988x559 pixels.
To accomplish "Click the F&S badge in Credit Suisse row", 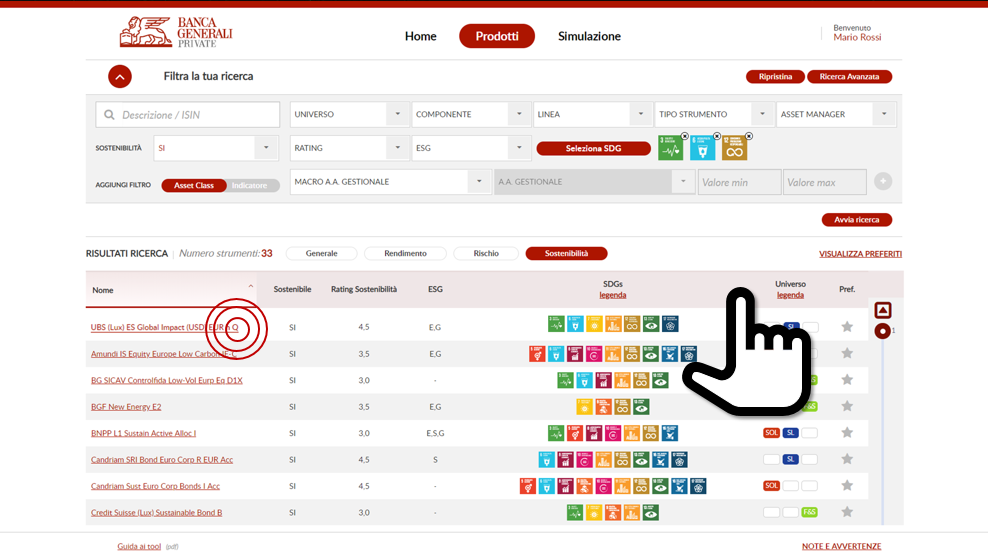I will pyautogui.click(x=809, y=512).
